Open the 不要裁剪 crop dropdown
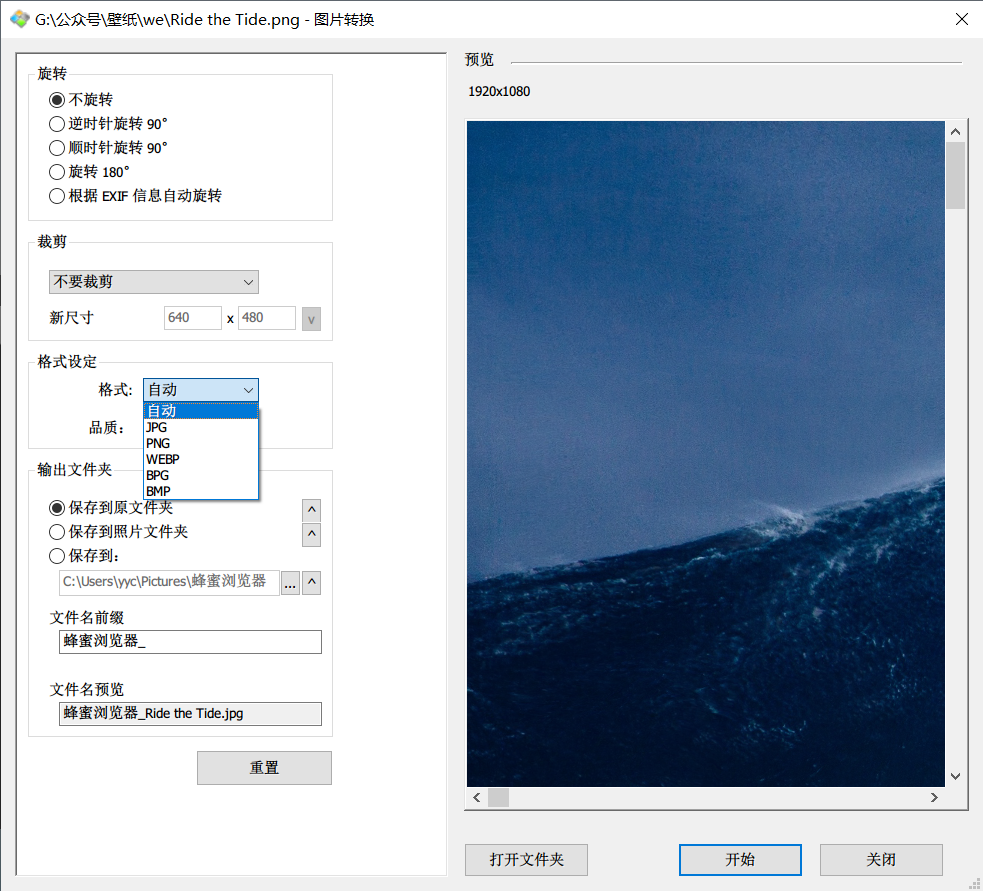The width and height of the screenshot is (983, 891). click(x=153, y=282)
